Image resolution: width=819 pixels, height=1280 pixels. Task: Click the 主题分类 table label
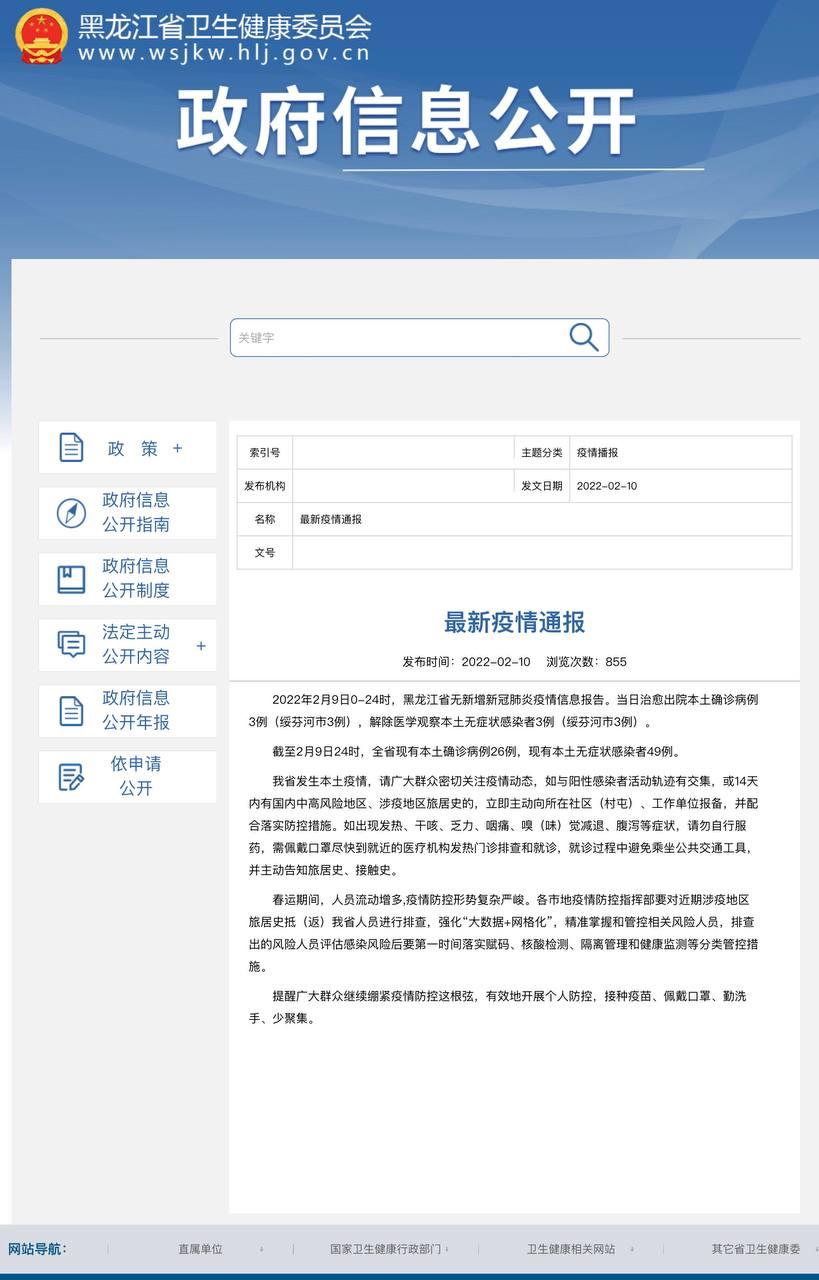tap(542, 453)
